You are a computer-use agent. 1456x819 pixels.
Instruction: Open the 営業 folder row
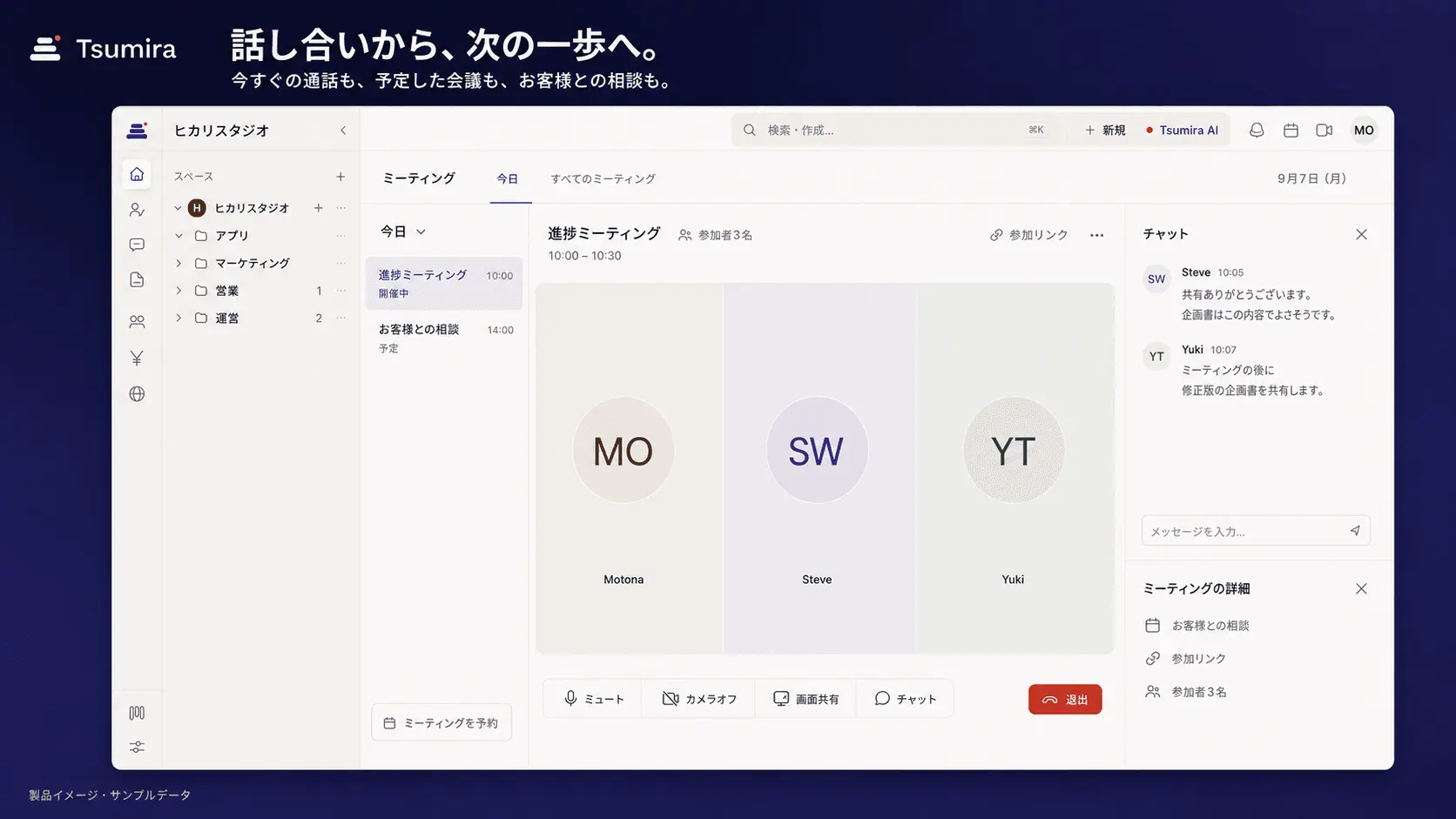[x=260, y=291]
